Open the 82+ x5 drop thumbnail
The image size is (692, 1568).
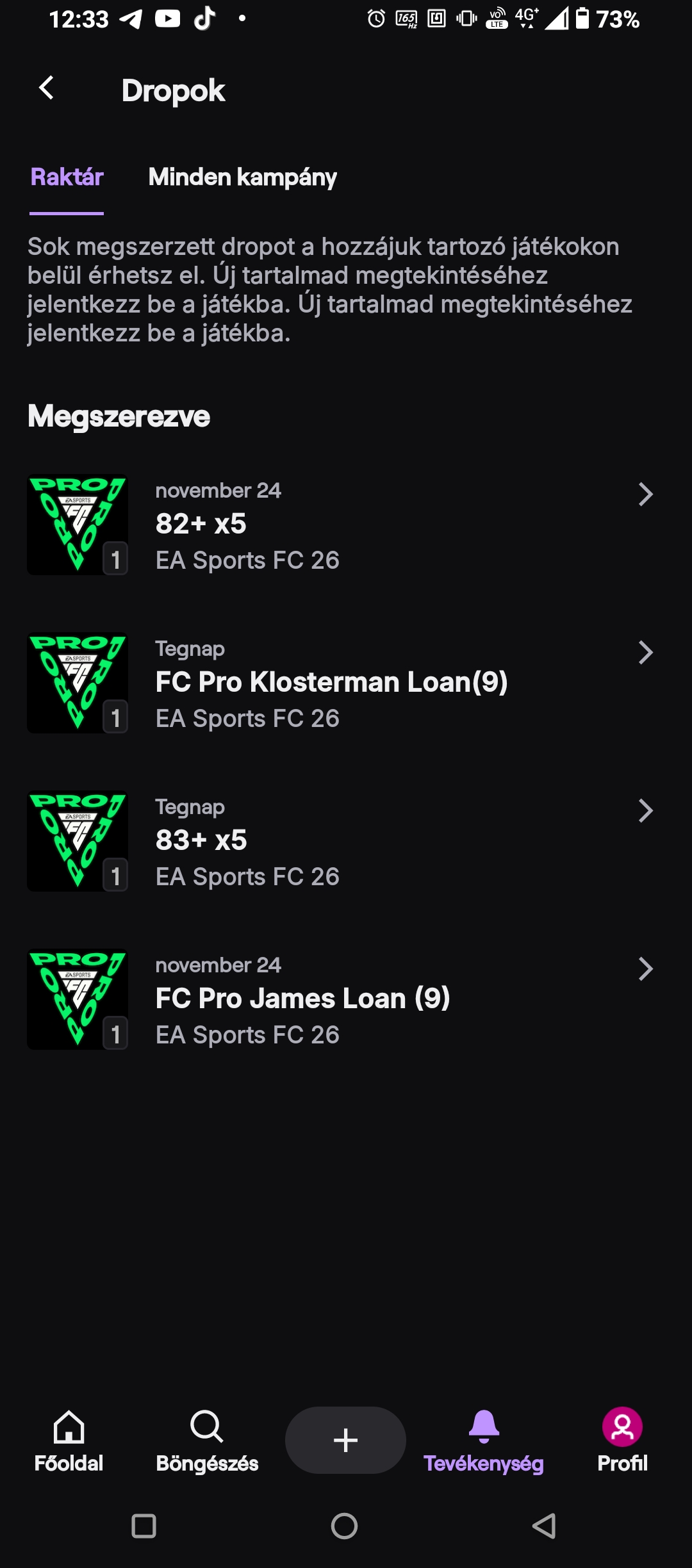[x=78, y=525]
